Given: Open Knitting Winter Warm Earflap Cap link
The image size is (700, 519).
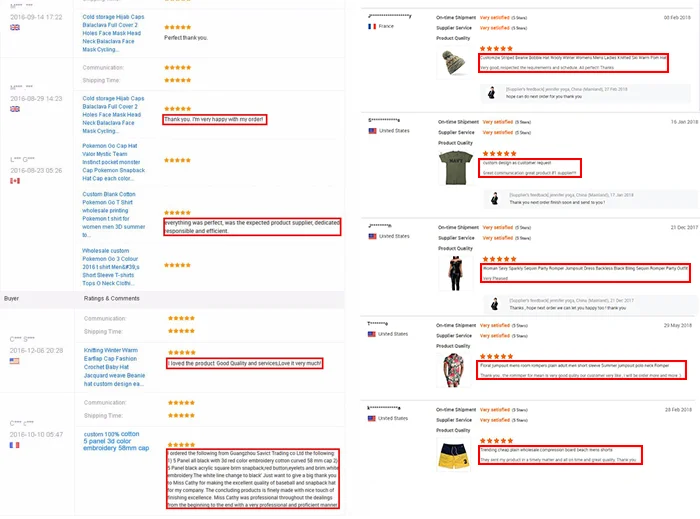Looking at the screenshot, I should [114, 367].
